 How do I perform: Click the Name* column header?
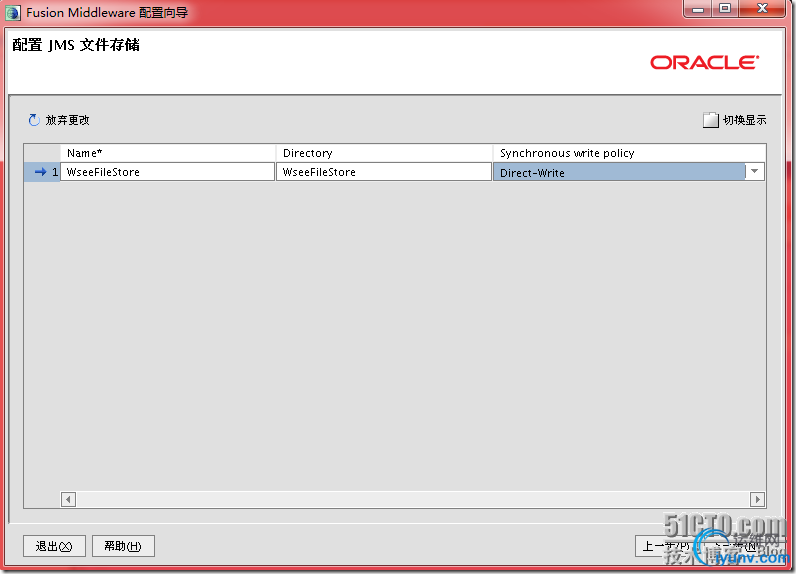point(168,153)
